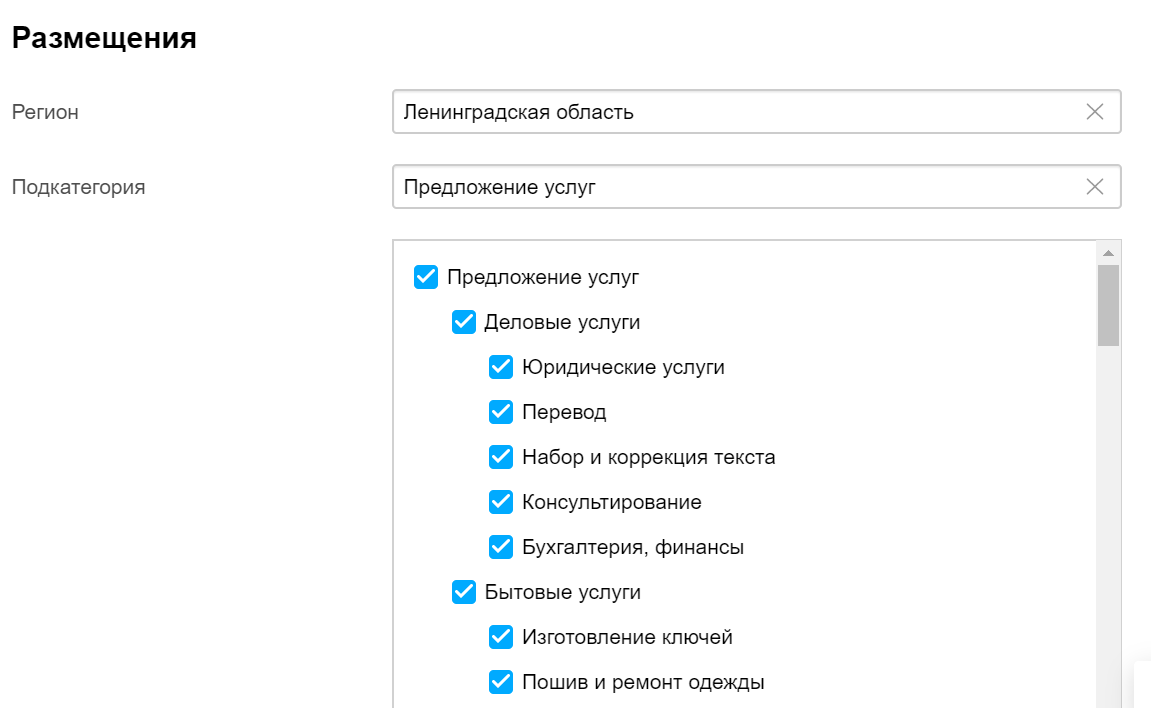This screenshot has width=1151, height=708.
Task: Select the Деловые услуги tree label
Action: [x=562, y=322]
